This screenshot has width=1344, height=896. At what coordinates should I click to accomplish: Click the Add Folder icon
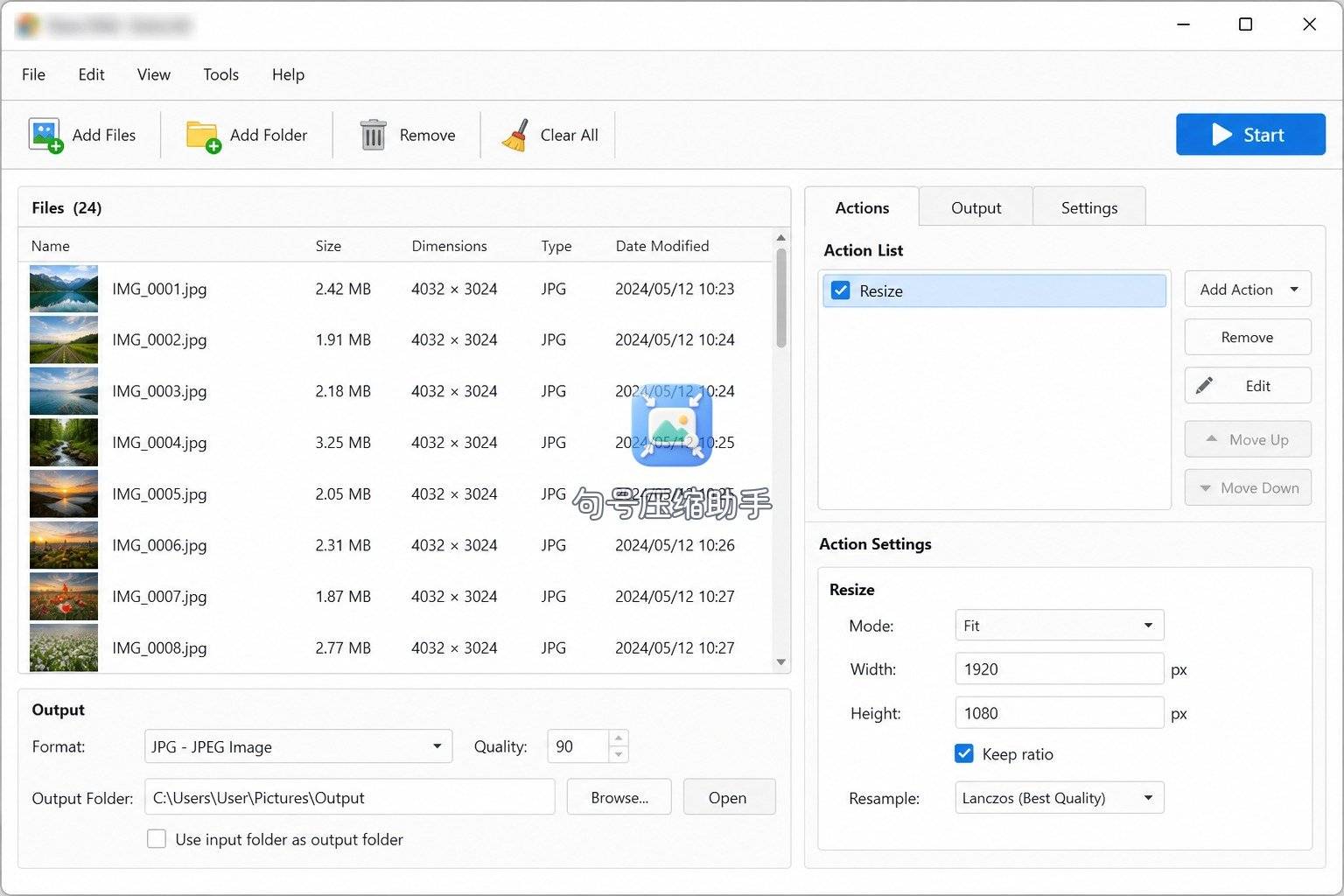(x=203, y=136)
